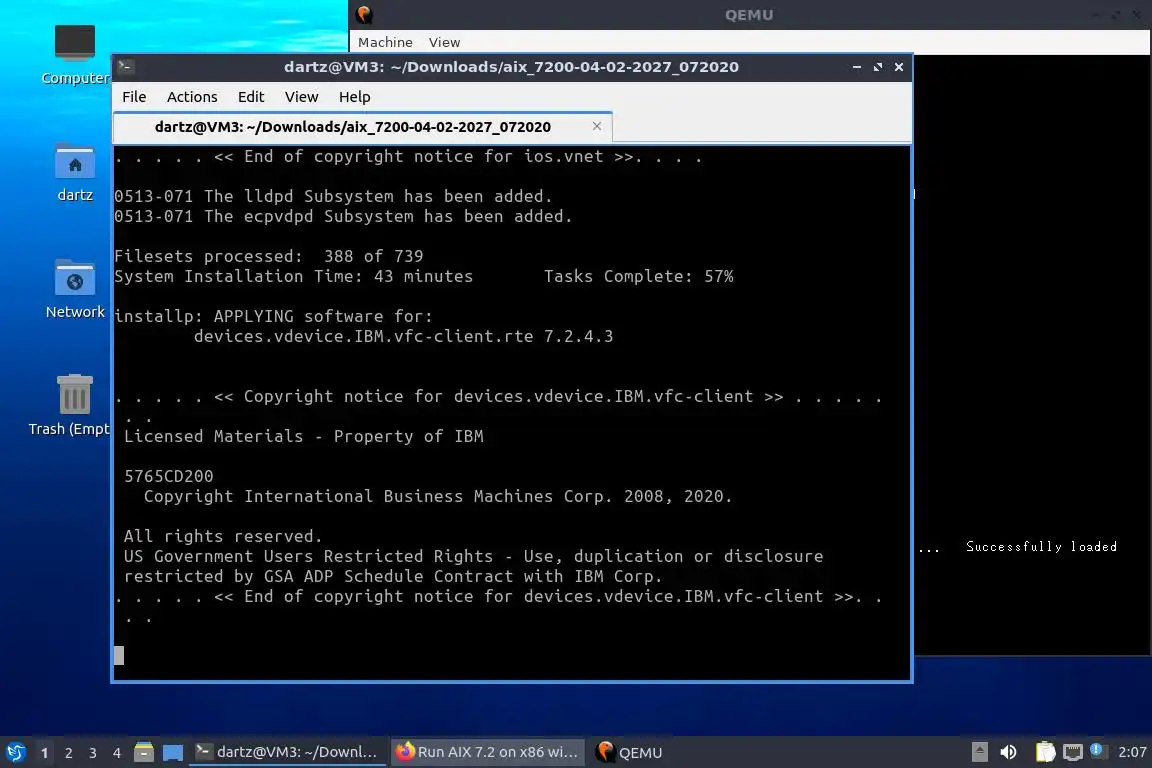Click 'installp: APPLYING software for:' line
This screenshot has height=768, width=1152.
273,317
